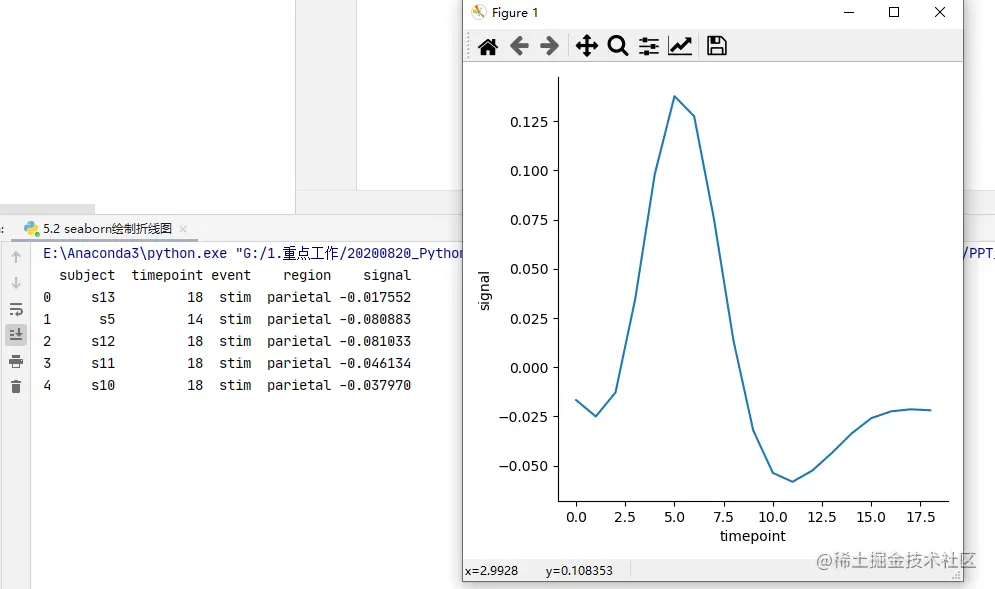Click the 'timepoint' x-axis label
The height and width of the screenshot is (589, 995).
click(x=753, y=536)
